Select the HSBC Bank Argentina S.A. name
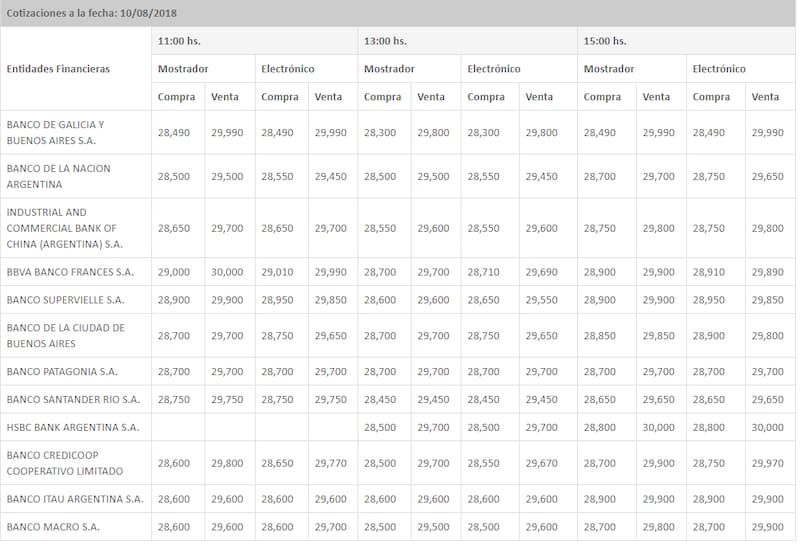 [x=73, y=427]
